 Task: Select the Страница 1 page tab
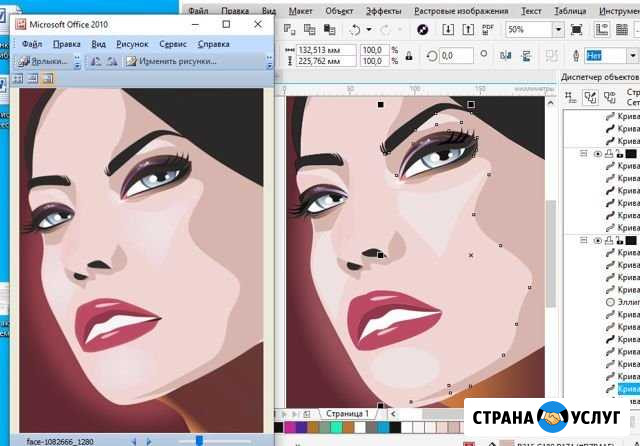(345, 413)
